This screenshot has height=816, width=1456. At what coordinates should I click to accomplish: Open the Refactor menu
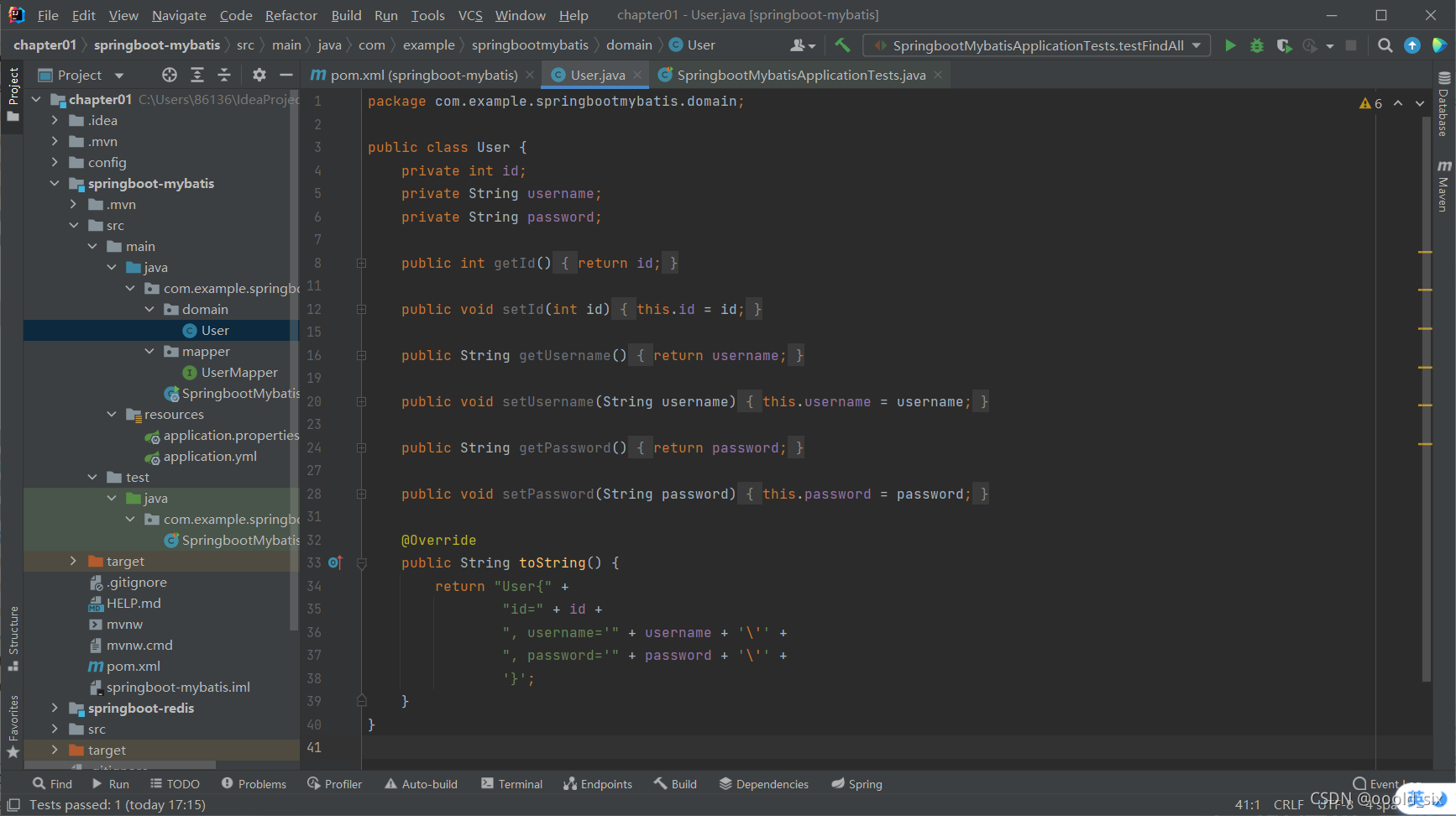[x=291, y=15]
